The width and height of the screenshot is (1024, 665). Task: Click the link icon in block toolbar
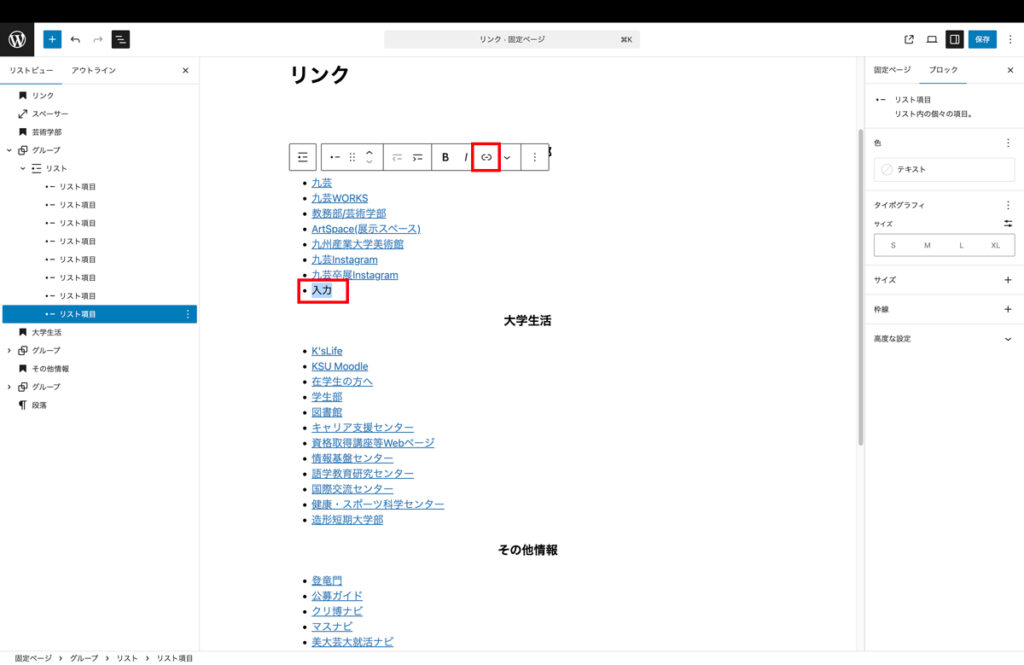click(486, 157)
